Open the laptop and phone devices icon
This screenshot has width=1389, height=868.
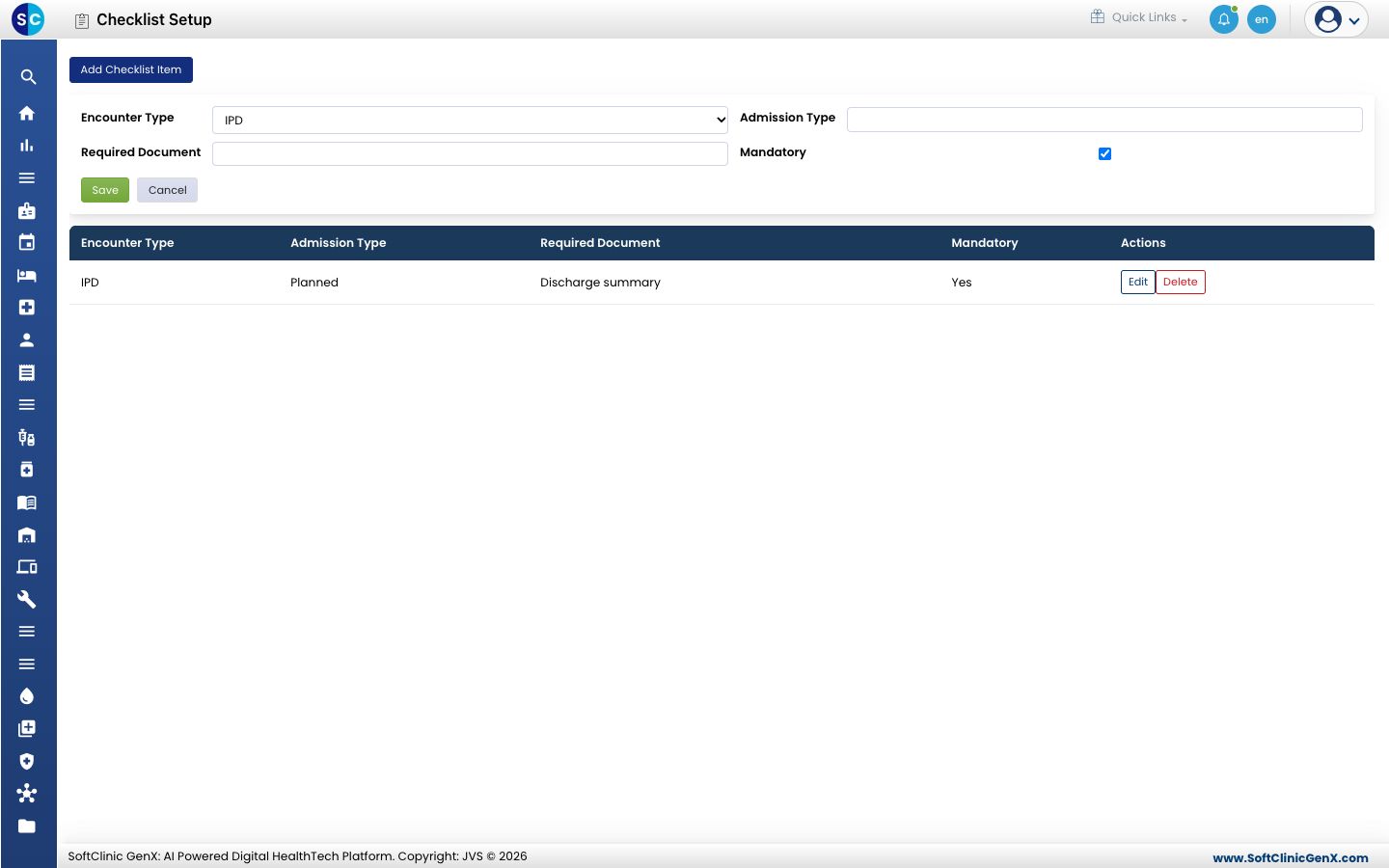click(x=27, y=567)
